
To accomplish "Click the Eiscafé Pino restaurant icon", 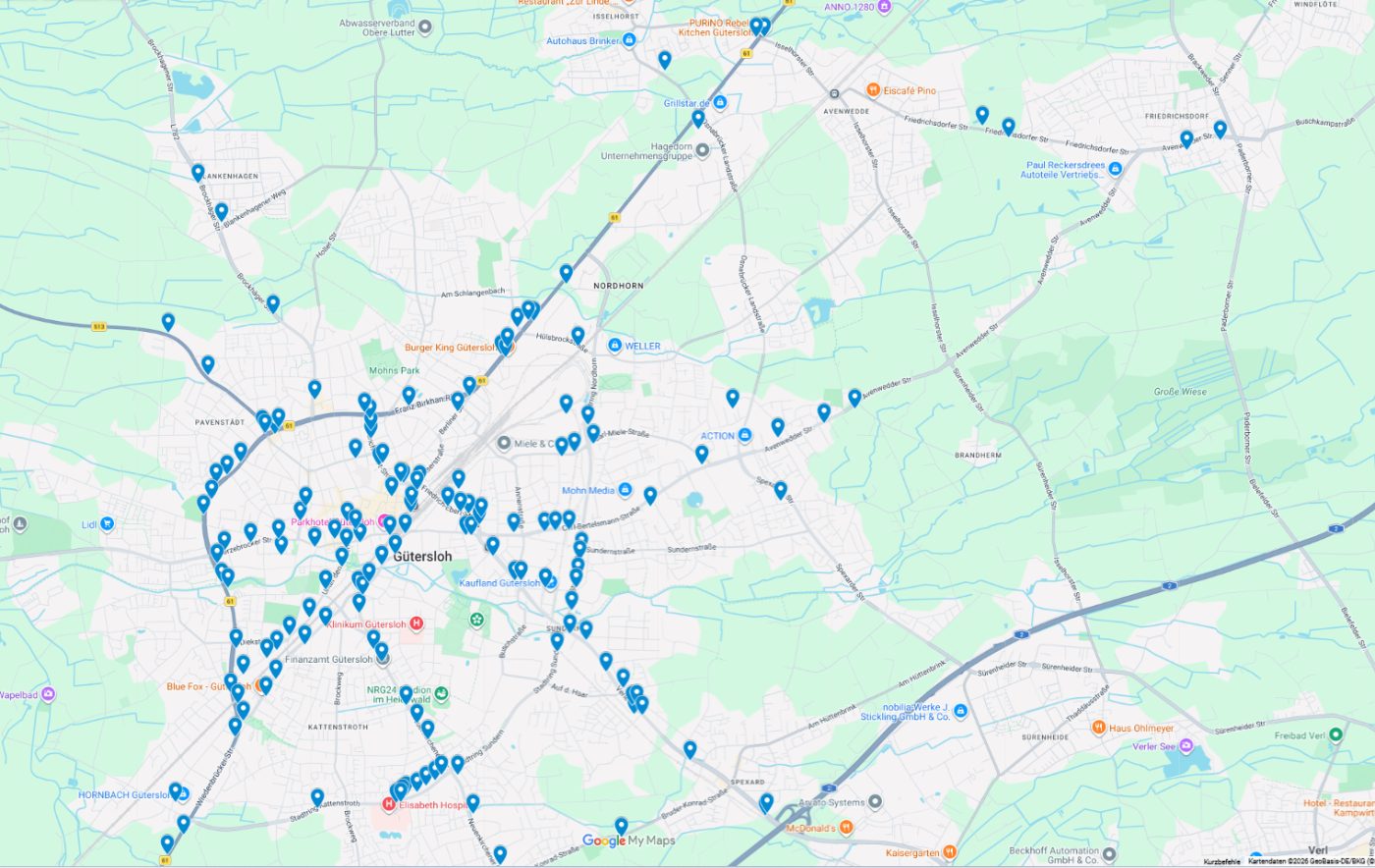I will (x=872, y=90).
